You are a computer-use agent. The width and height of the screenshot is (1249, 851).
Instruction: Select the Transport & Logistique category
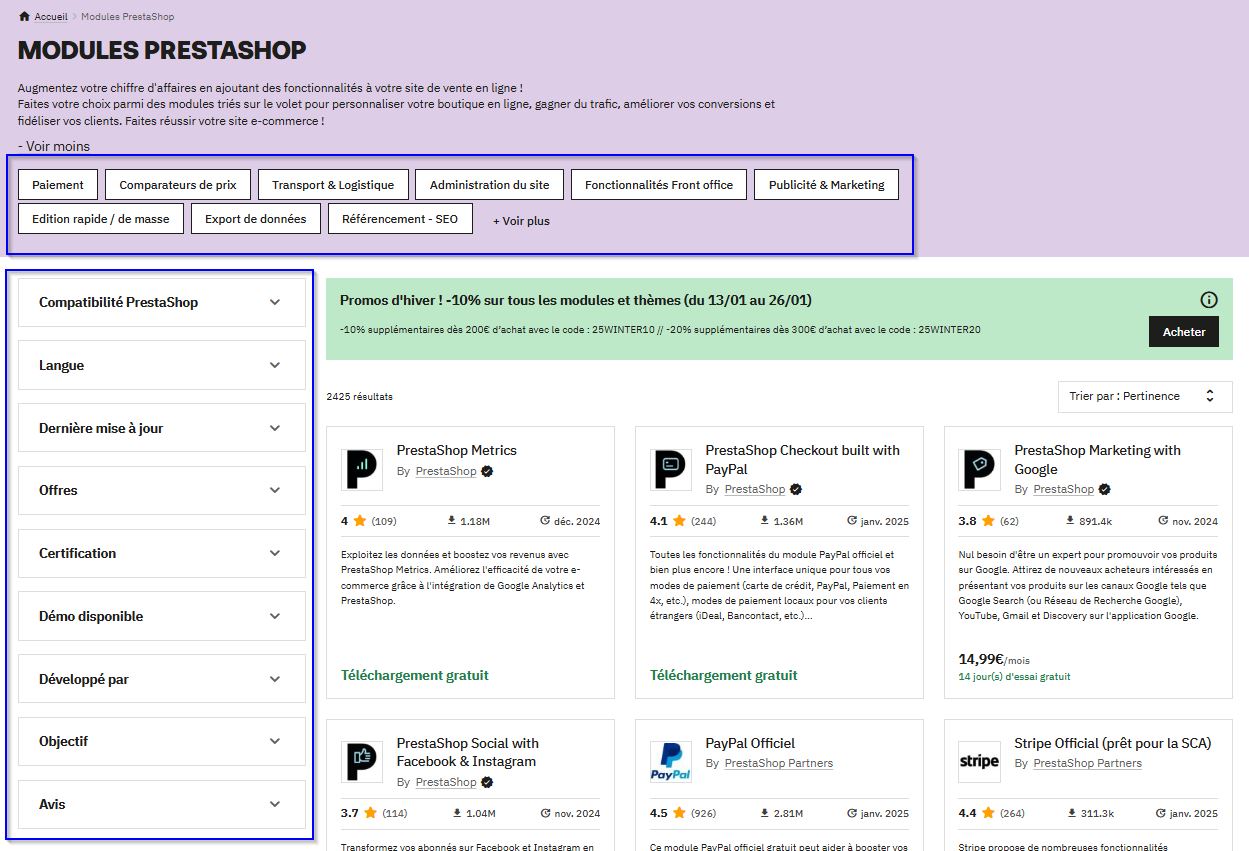[x=333, y=185]
